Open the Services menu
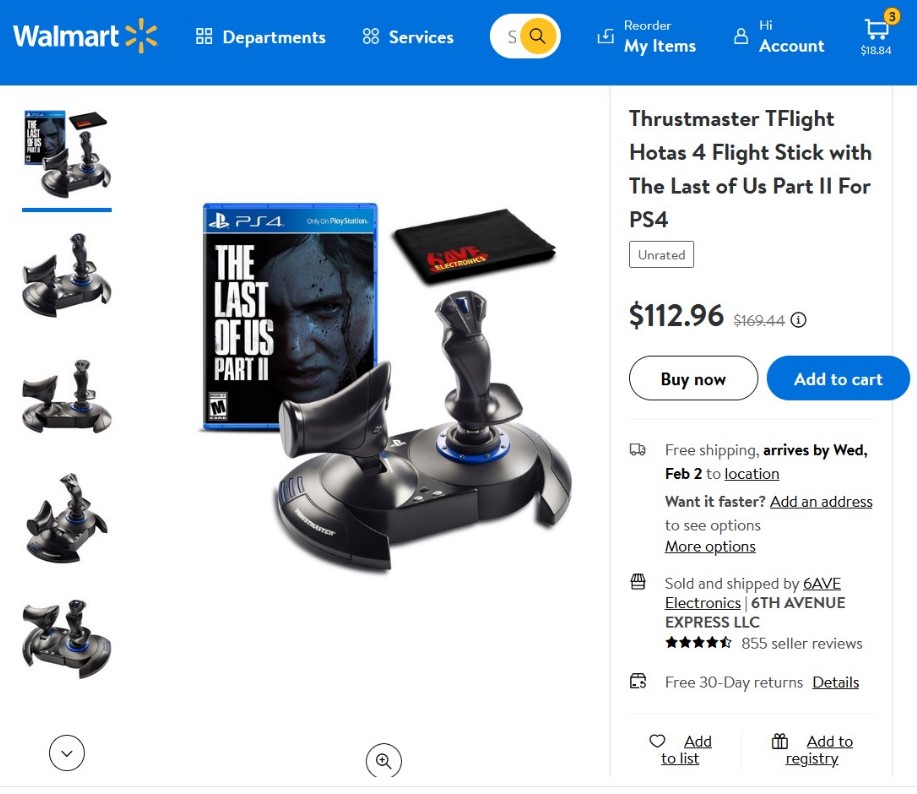This screenshot has width=917, height=794. [408, 37]
